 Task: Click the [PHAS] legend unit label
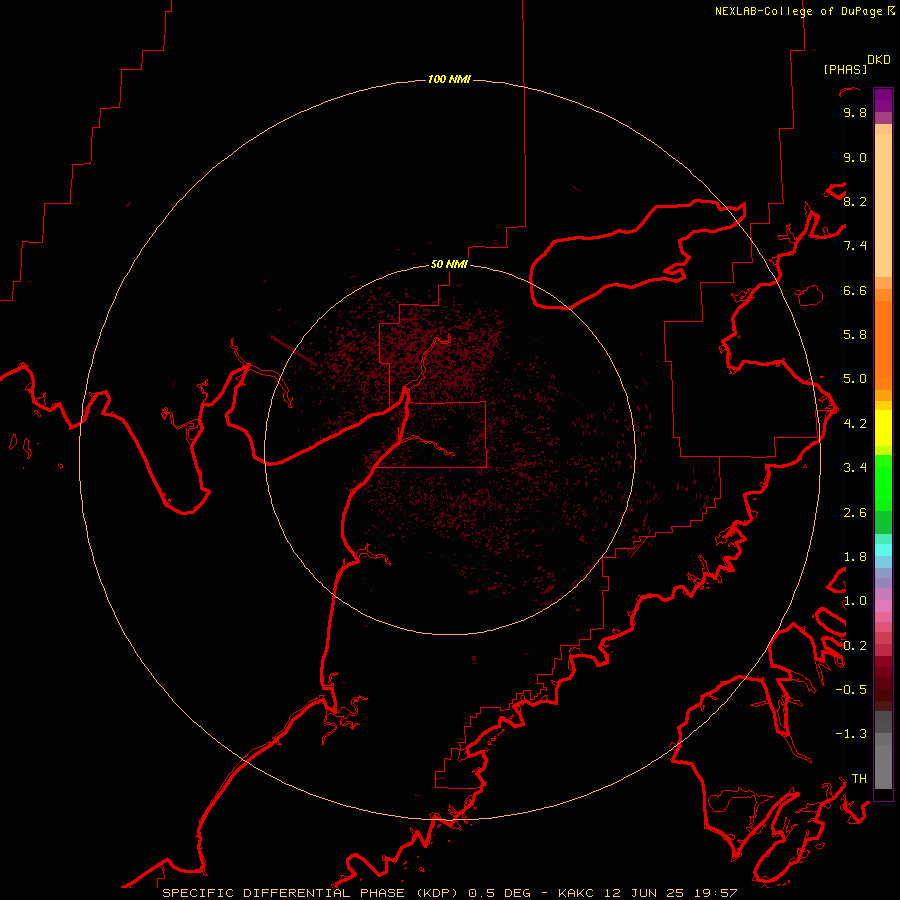845,69
